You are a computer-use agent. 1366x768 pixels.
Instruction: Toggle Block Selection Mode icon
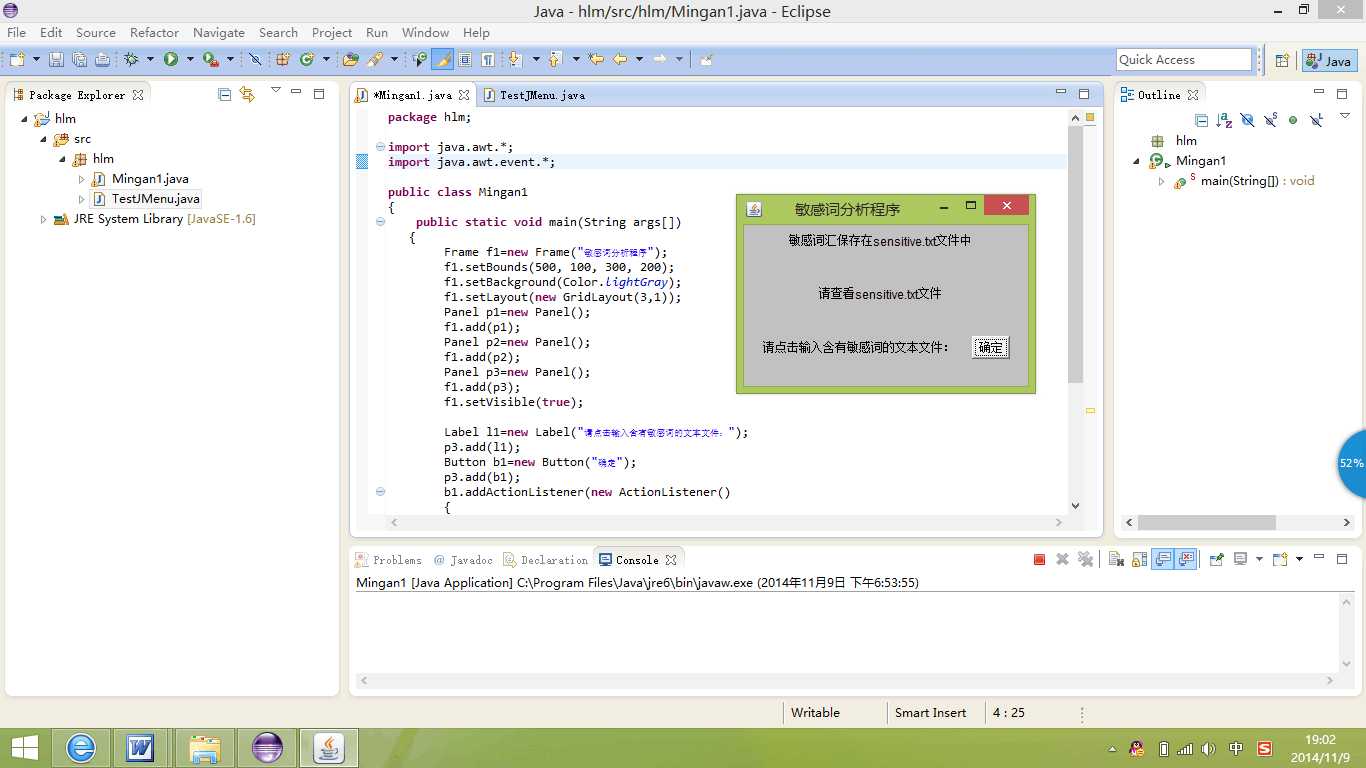click(x=465, y=60)
